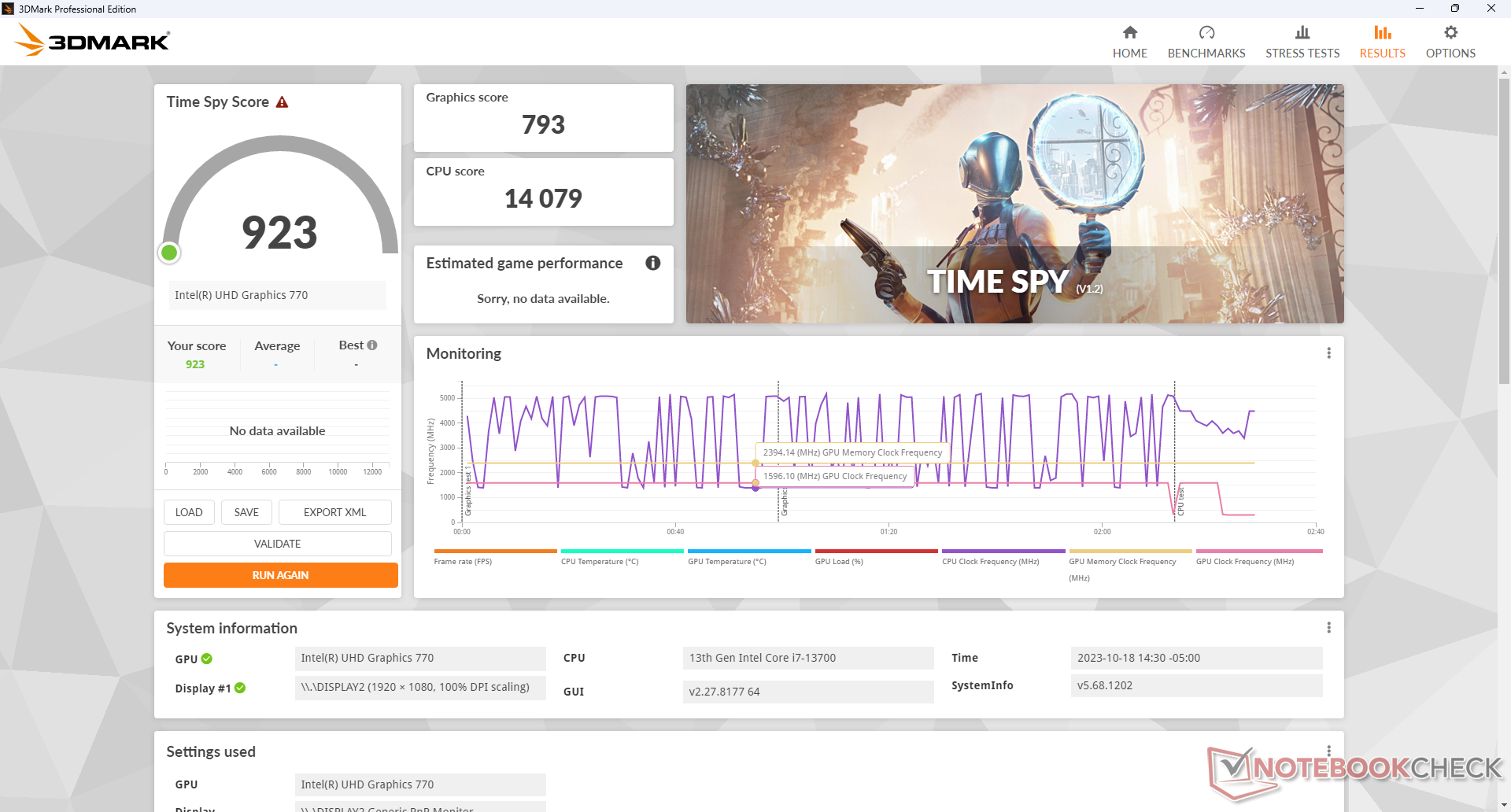Click the Time Spy artwork banner
The image size is (1511, 812).
pos(1014,204)
